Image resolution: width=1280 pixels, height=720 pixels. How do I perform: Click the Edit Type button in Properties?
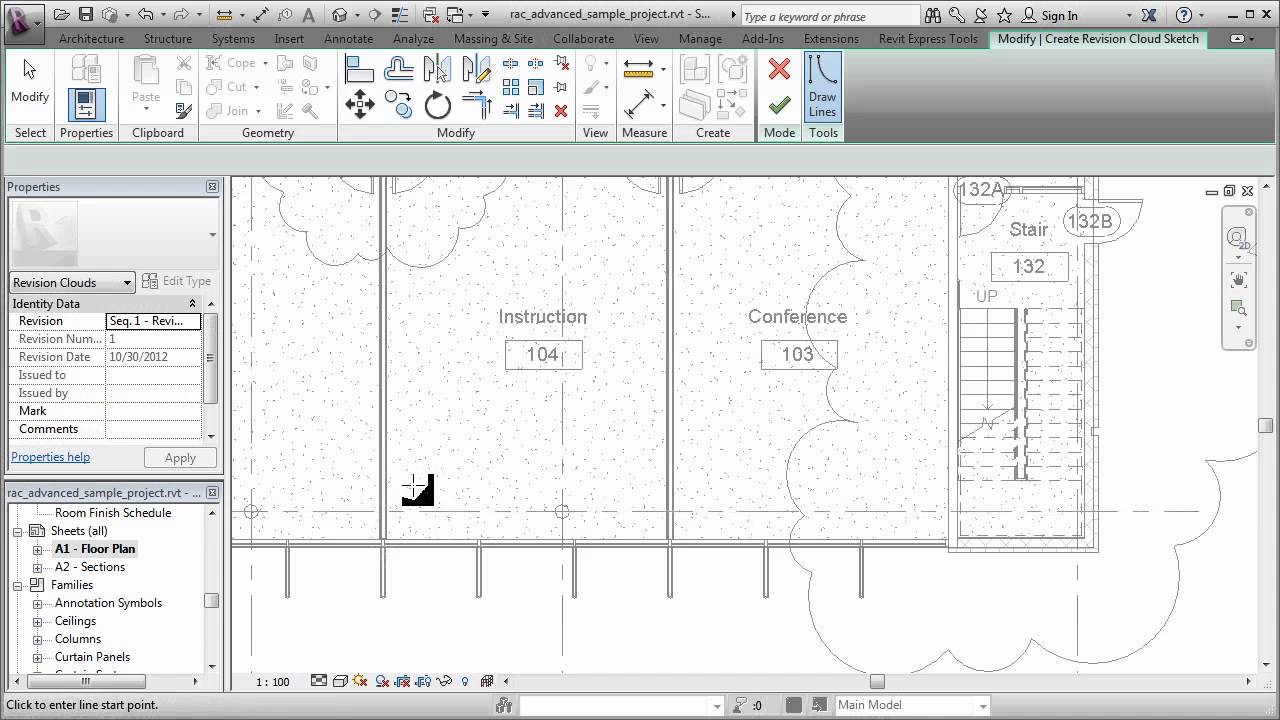click(177, 281)
